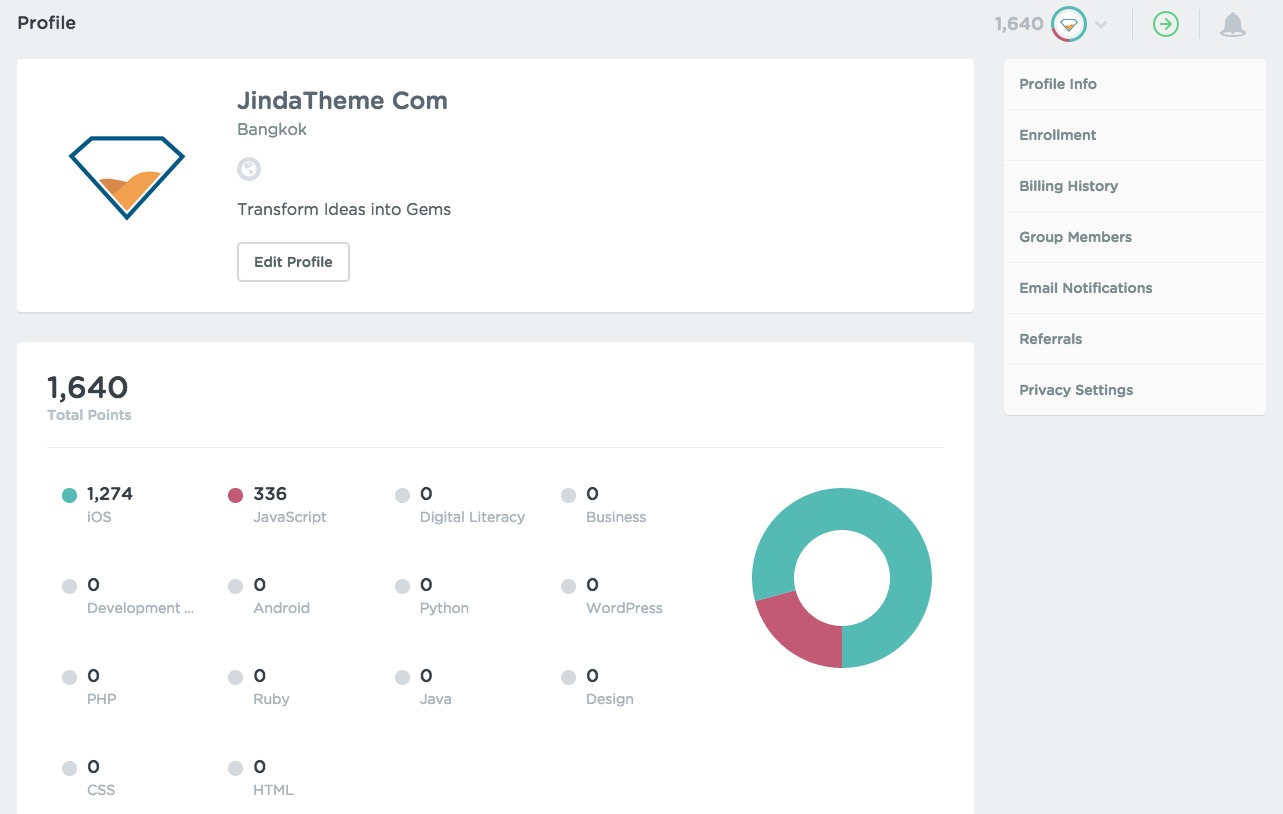Click the globe website icon under Bangkok

(249, 169)
